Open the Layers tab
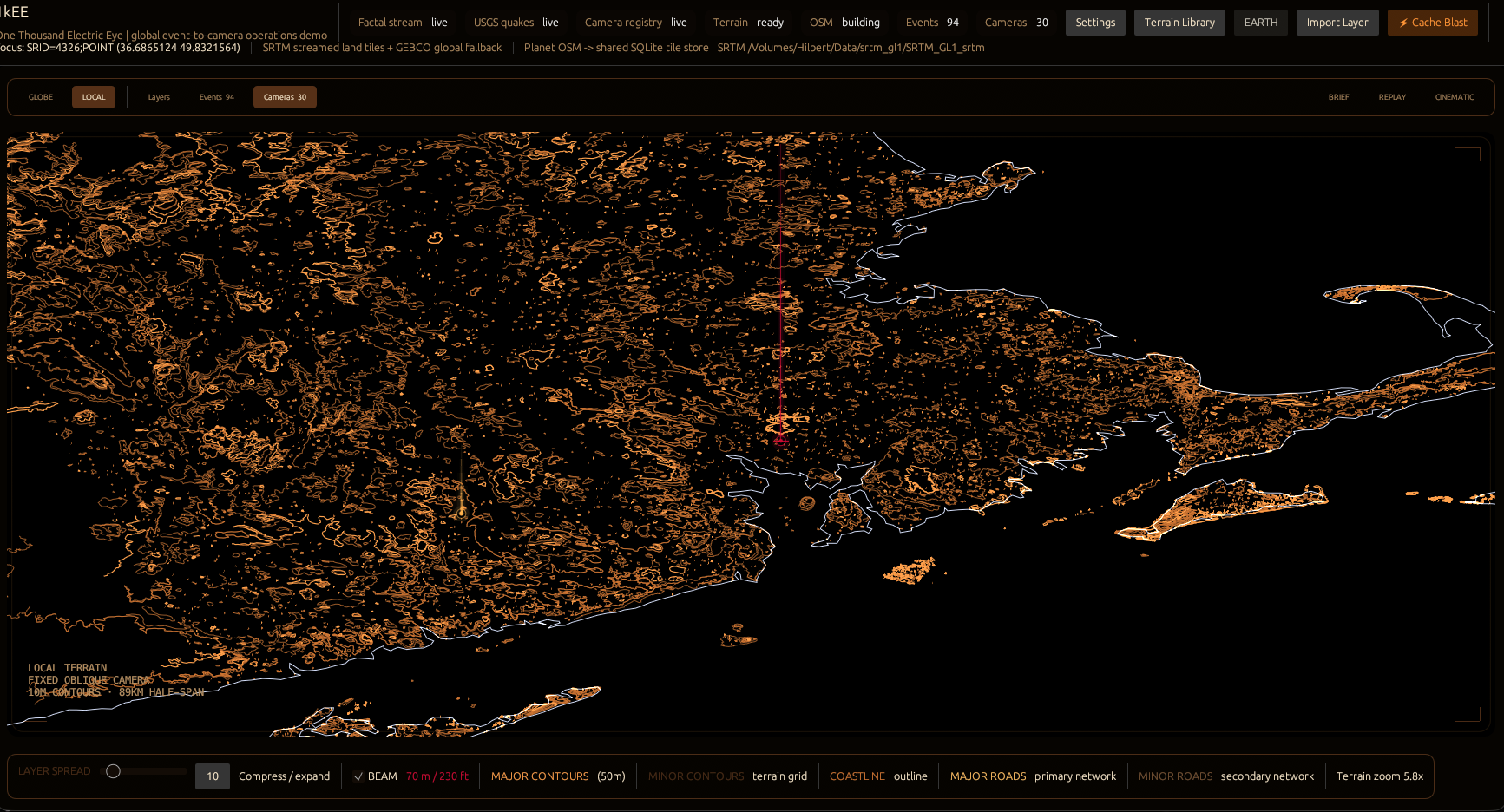This screenshot has width=1504, height=812. (159, 97)
